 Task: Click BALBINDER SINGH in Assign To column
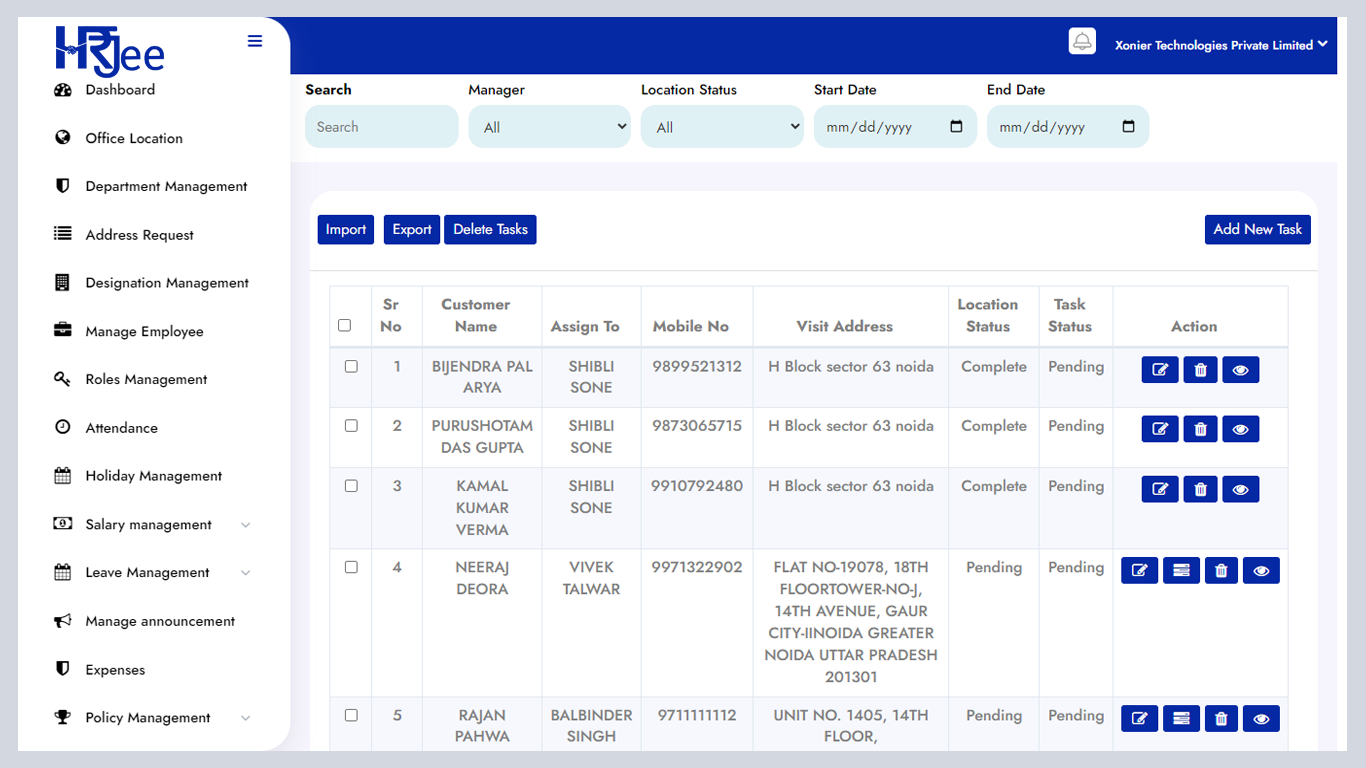(591, 726)
